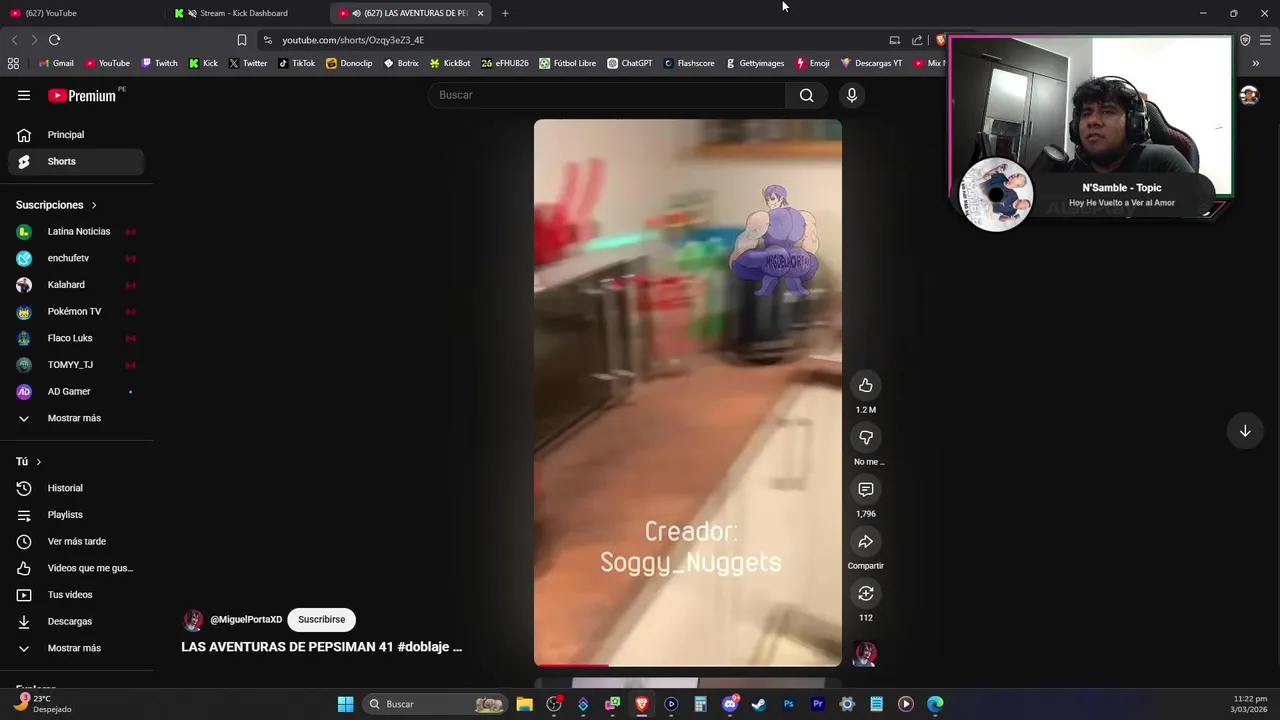Open the browser share page icon
Image resolution: width=1280 pixels, height=720 pixels.
[x=917, y=40]
